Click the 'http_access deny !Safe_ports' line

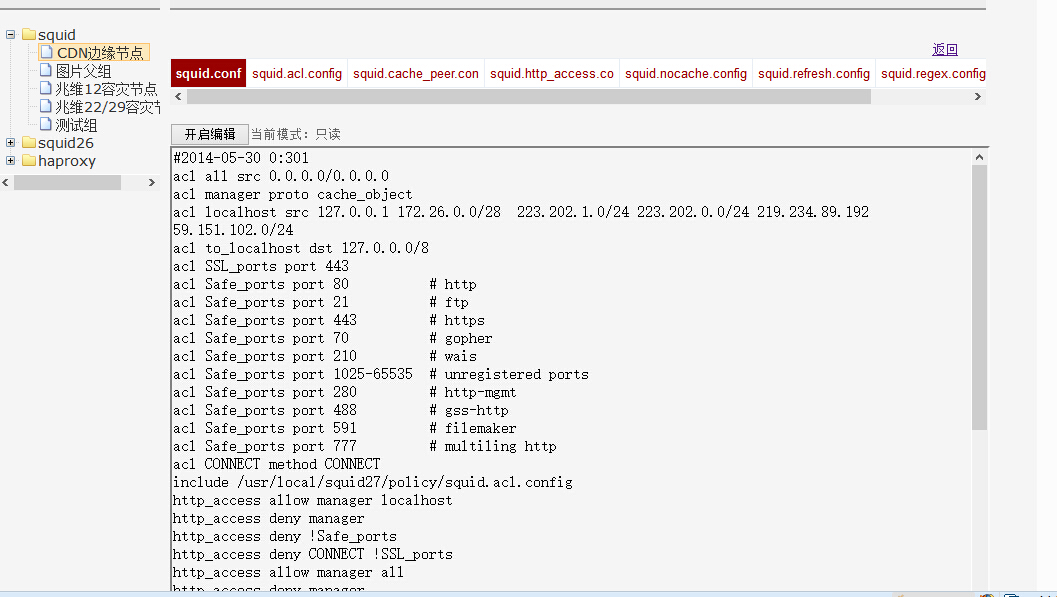[x=285, y=536]
